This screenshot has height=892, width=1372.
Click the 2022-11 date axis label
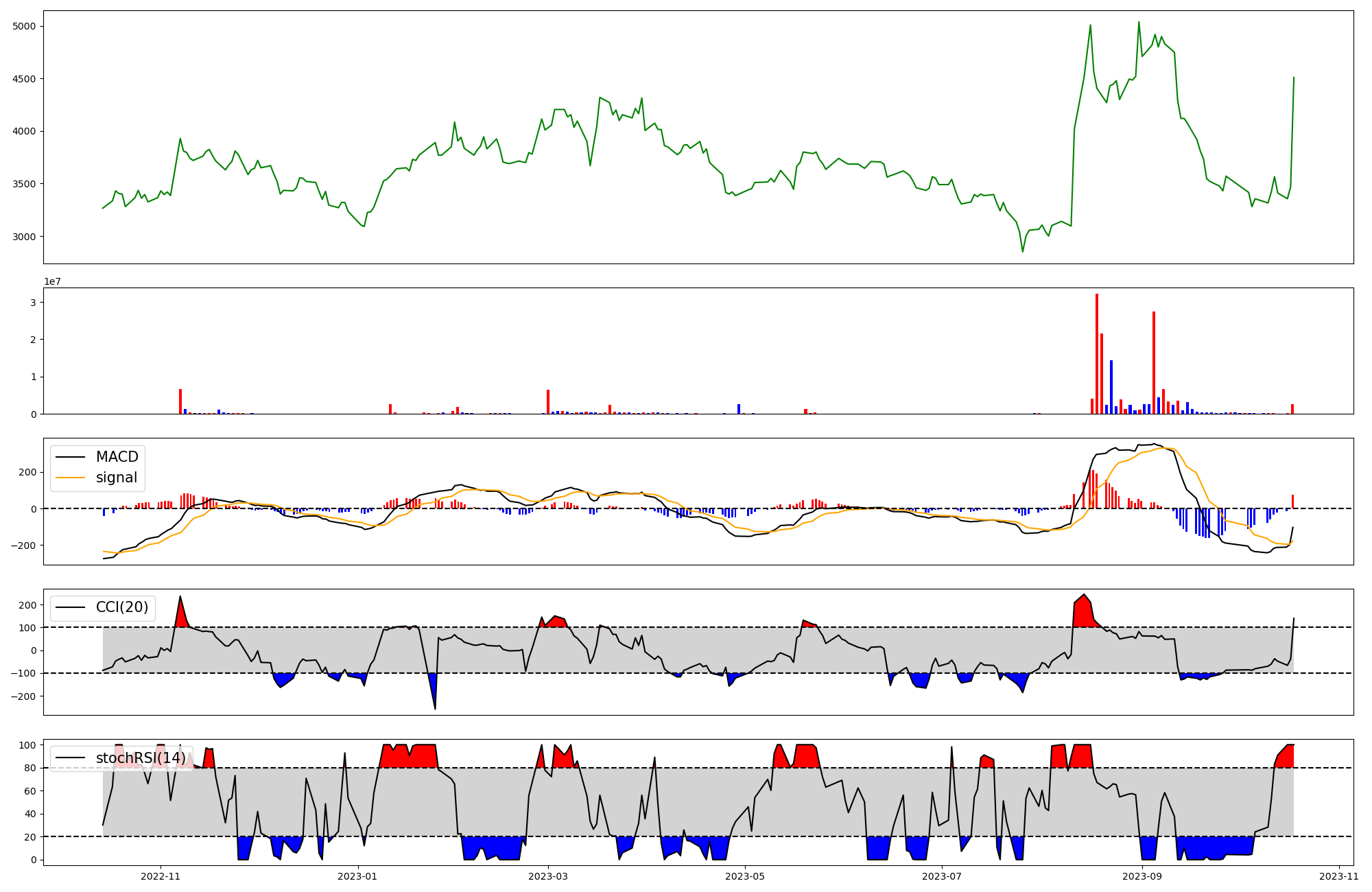(161, 876)
